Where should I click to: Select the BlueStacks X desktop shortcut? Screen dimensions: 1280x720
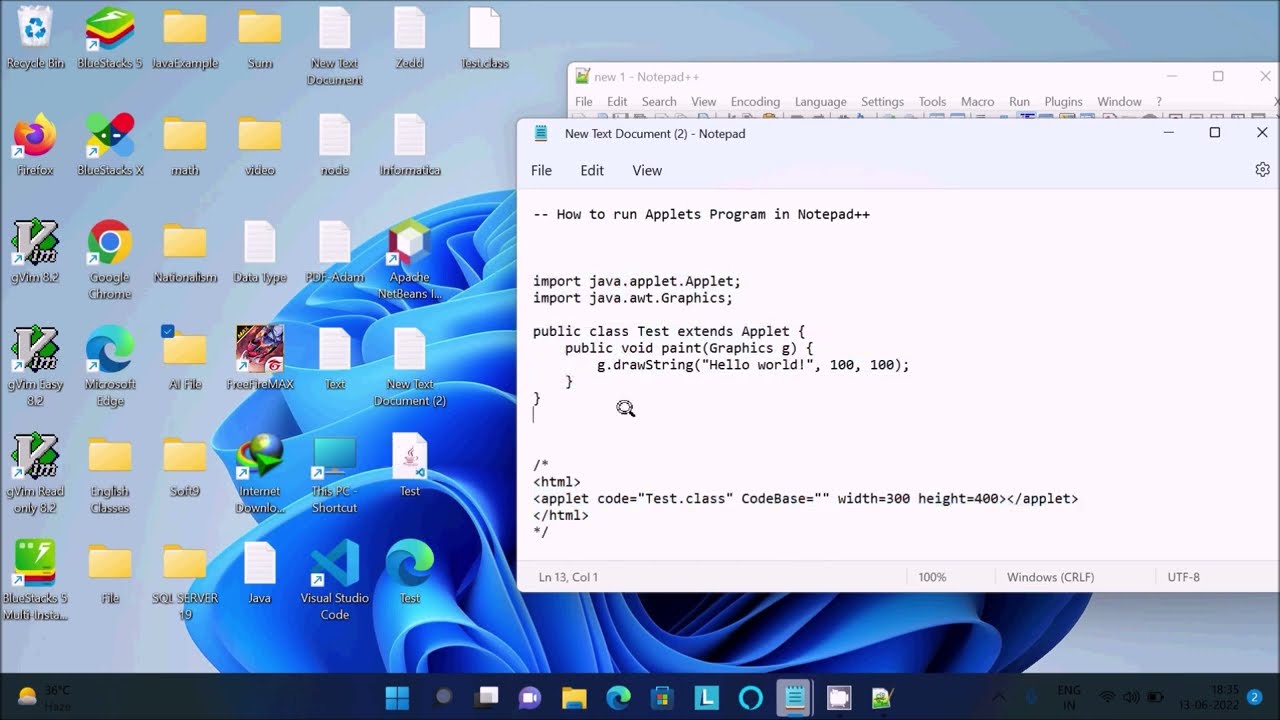tap(110, 145)
